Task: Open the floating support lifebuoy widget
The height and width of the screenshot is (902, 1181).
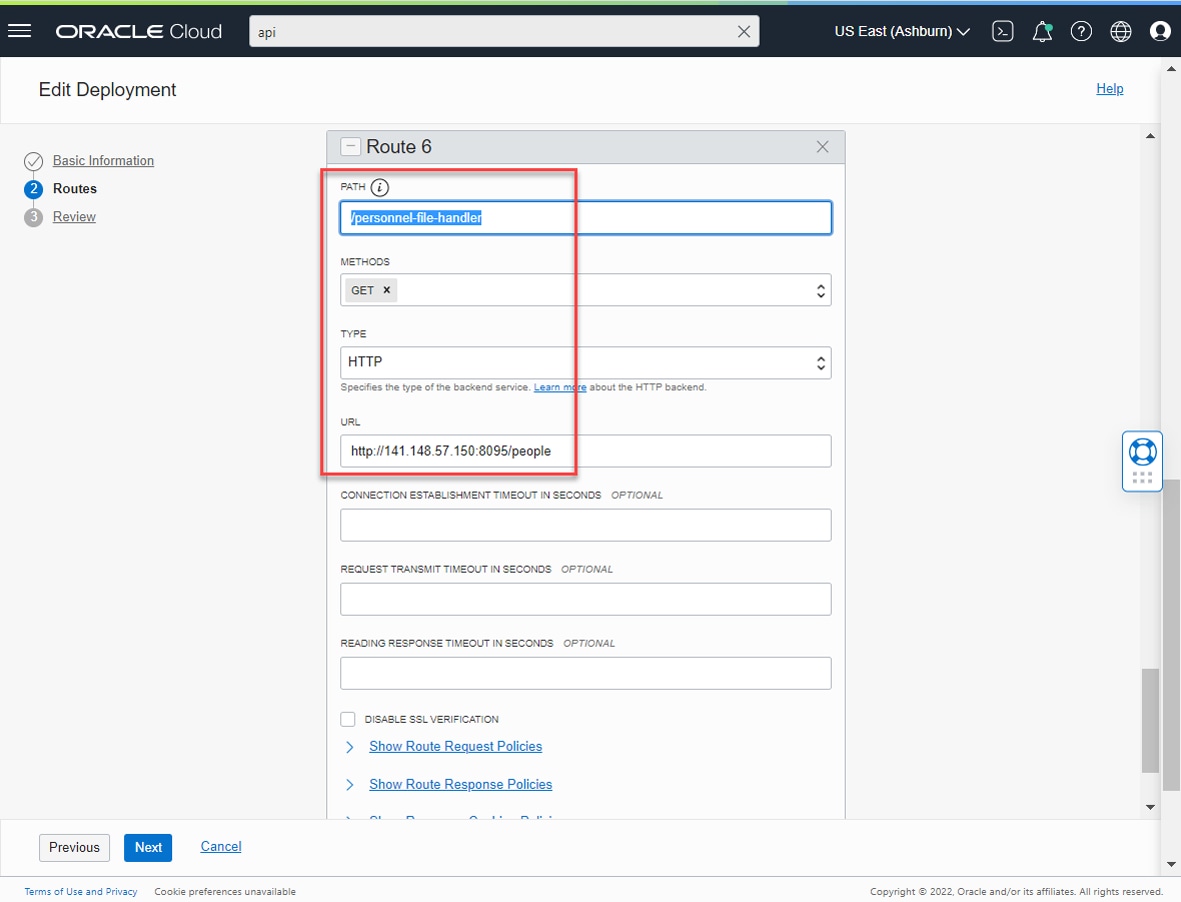Action: (x=1142, y=452)
